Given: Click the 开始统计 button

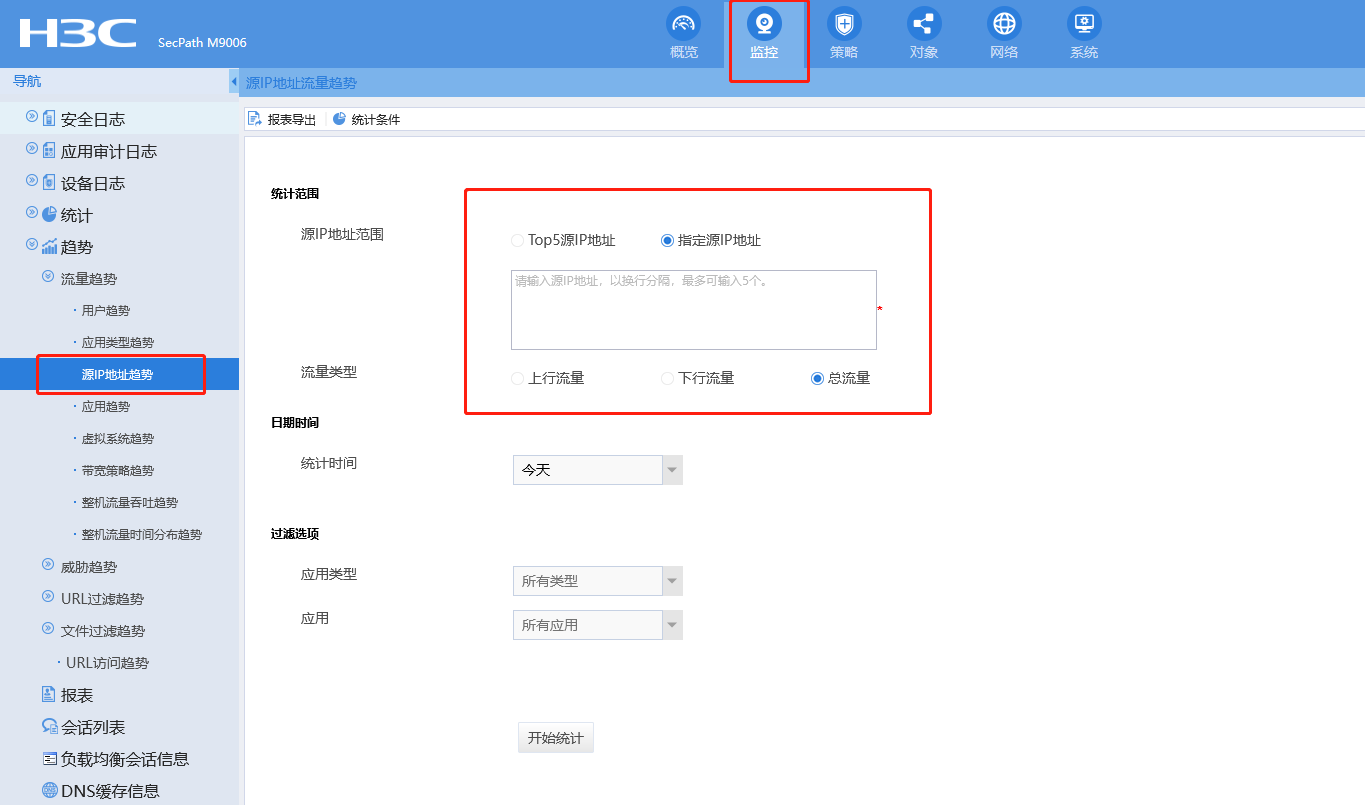Looking at the screenshot, I should point(556,738).
